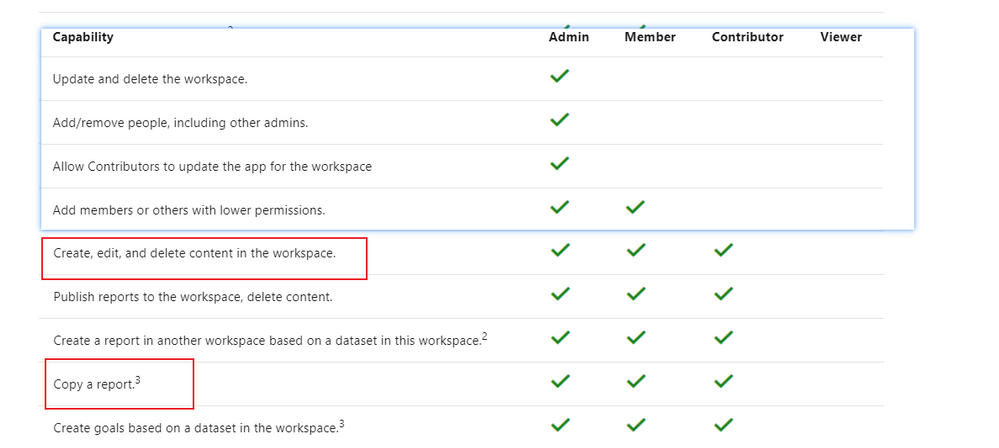Viewport: 999px width, 448px height.
Task: Click the Admin checkmark for Add members row
Action: (559, 207)
